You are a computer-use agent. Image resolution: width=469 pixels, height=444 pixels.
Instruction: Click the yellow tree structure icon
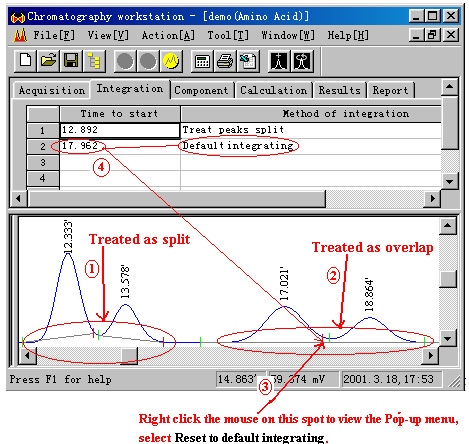94,61
